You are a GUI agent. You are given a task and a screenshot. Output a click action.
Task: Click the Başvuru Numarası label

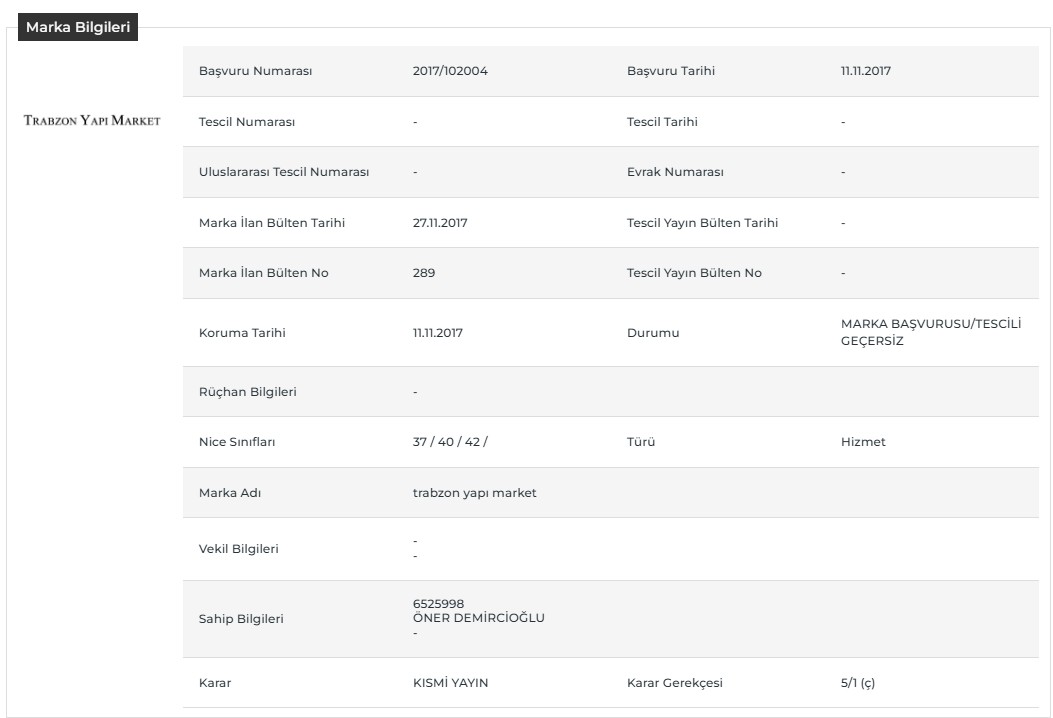[x=255, y=71]
